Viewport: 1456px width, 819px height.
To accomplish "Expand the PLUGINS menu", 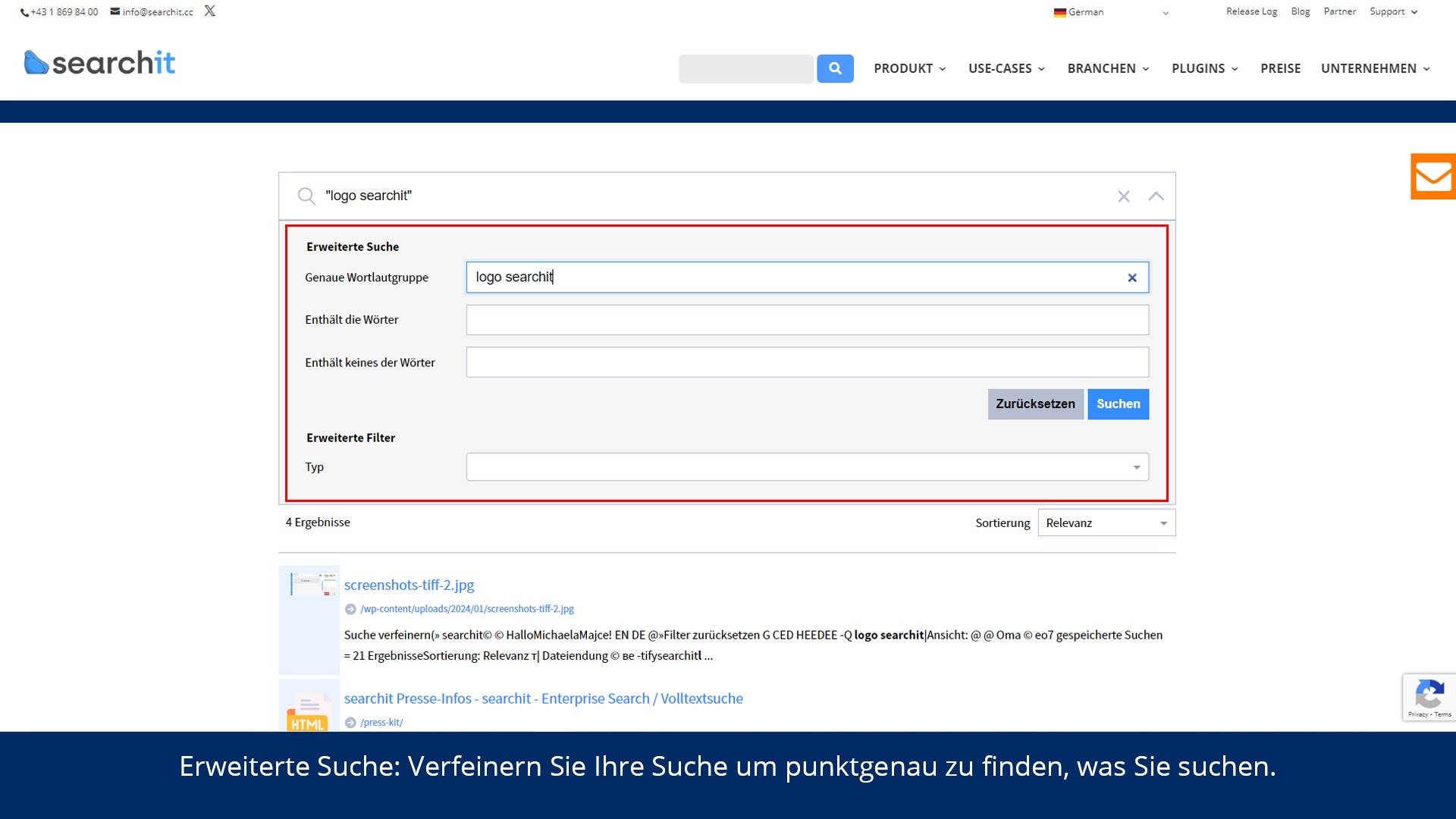I will pos(1205,68).
